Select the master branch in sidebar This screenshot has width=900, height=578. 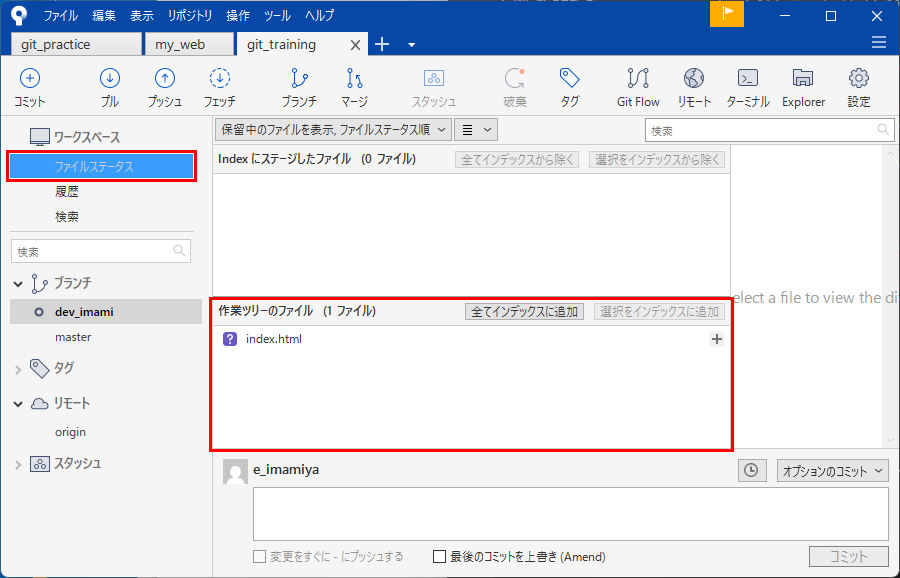[73, 337]
